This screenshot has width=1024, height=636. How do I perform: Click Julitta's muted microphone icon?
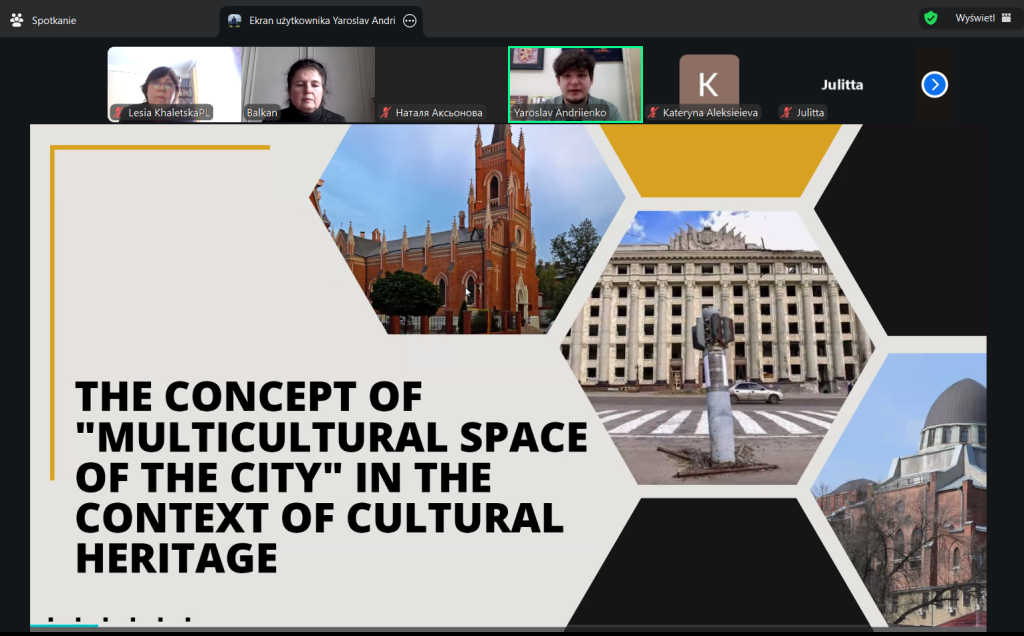click(787, 113)
